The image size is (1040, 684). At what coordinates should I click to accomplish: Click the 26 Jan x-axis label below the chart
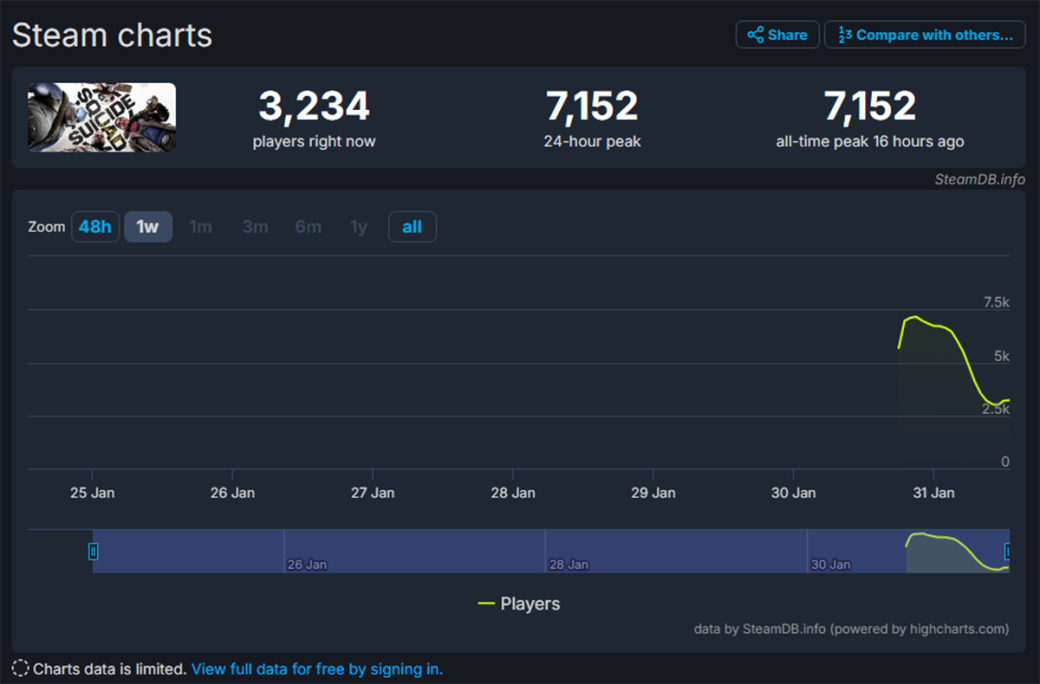pos(232,493)
